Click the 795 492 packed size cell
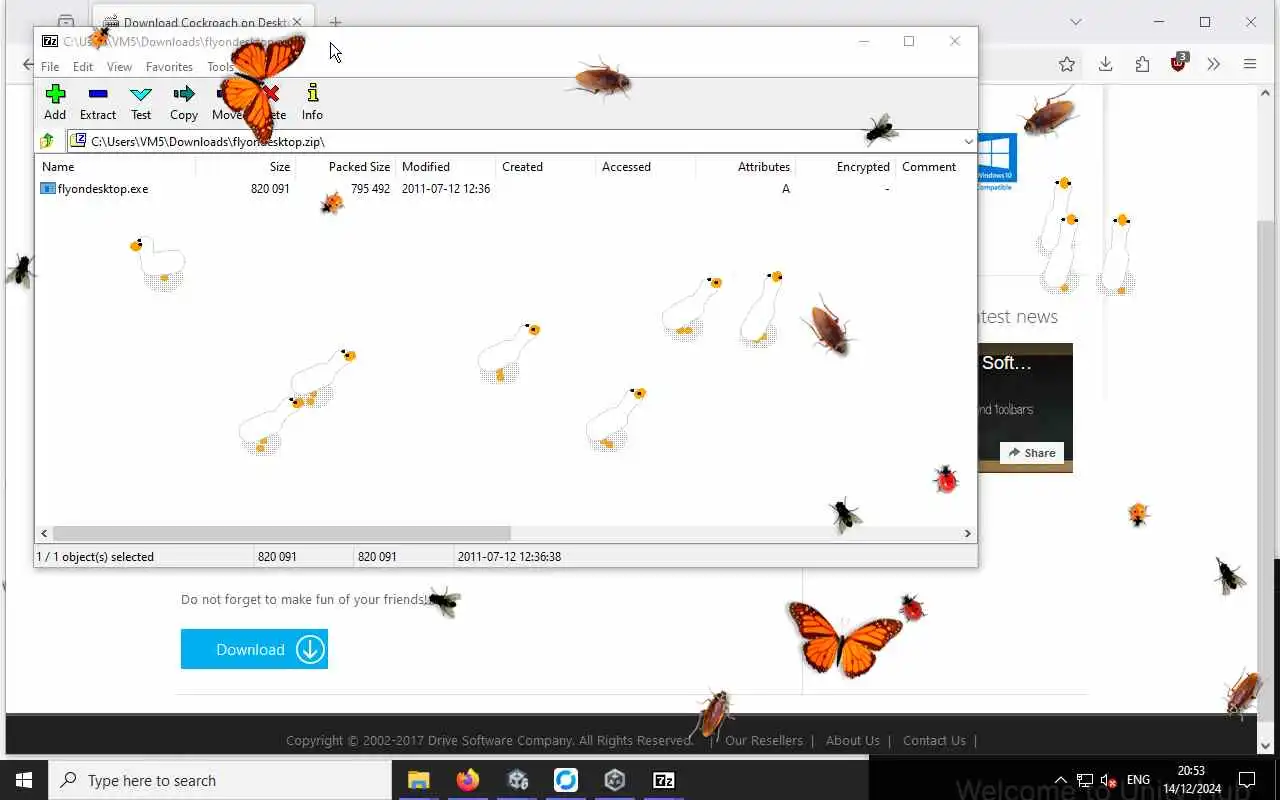Screen dimensions: 1280x800 370,188
